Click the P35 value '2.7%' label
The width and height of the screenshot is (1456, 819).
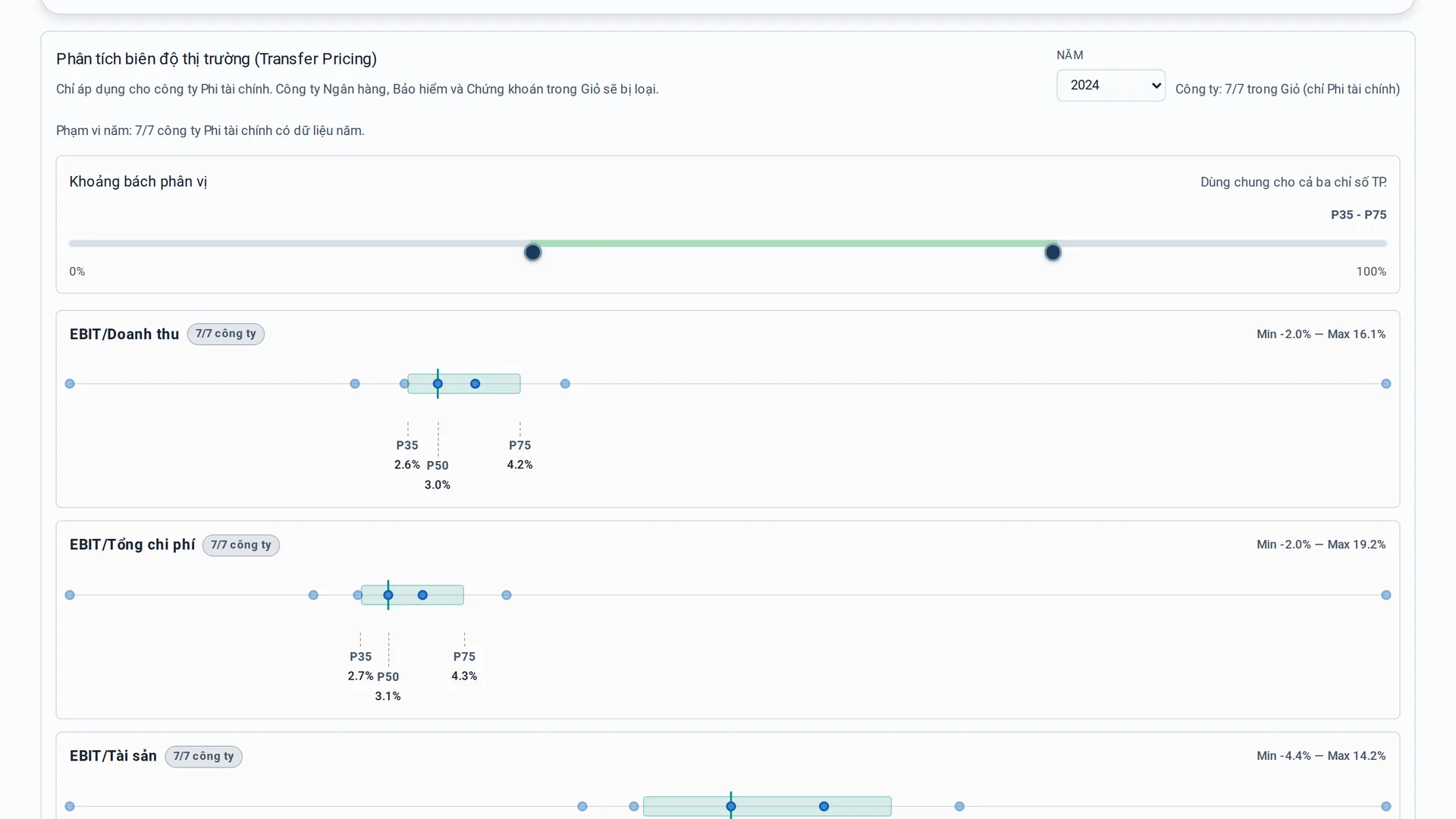(361, 676)
